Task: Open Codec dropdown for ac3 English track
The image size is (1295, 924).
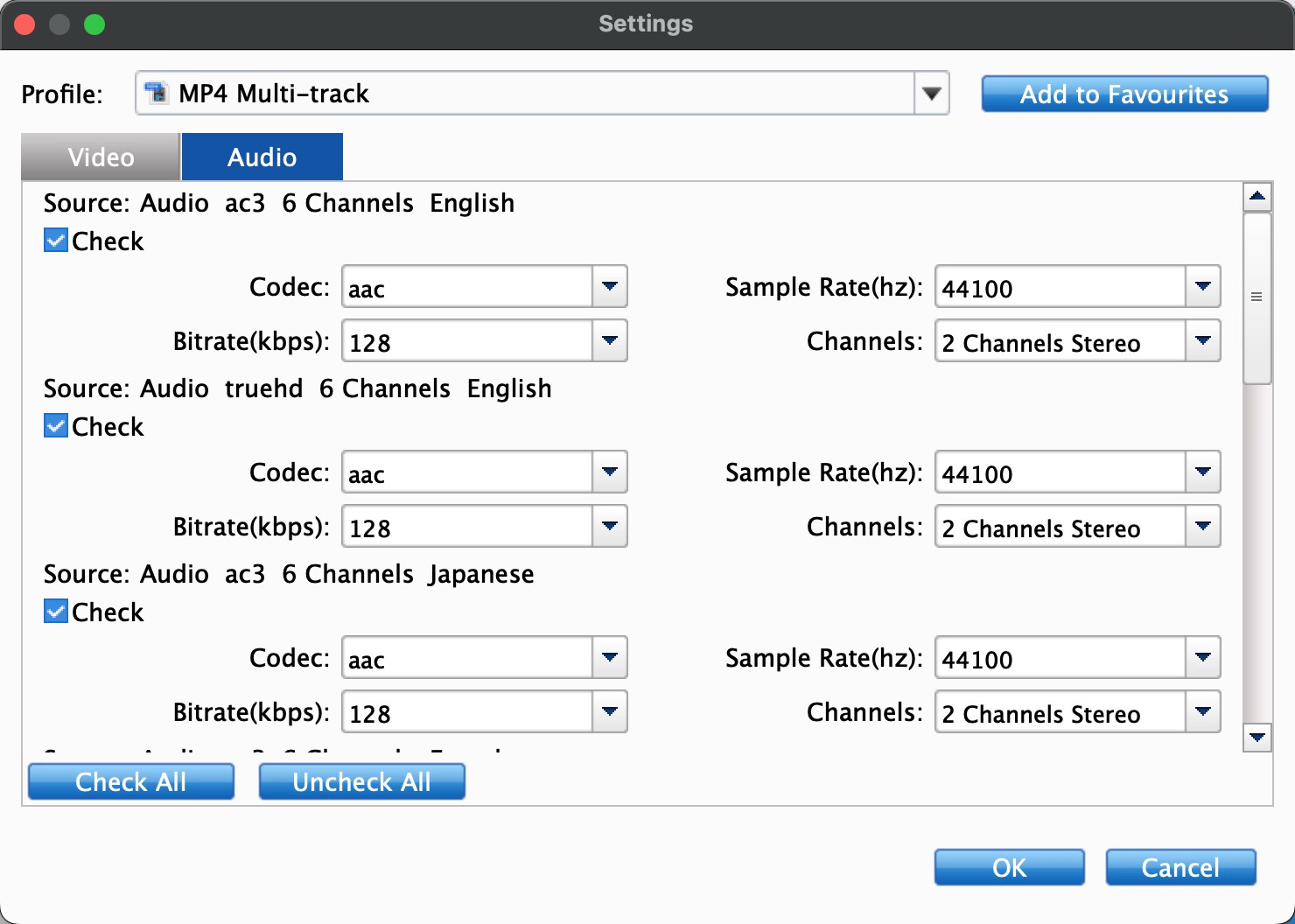Action: click(610, 286)
